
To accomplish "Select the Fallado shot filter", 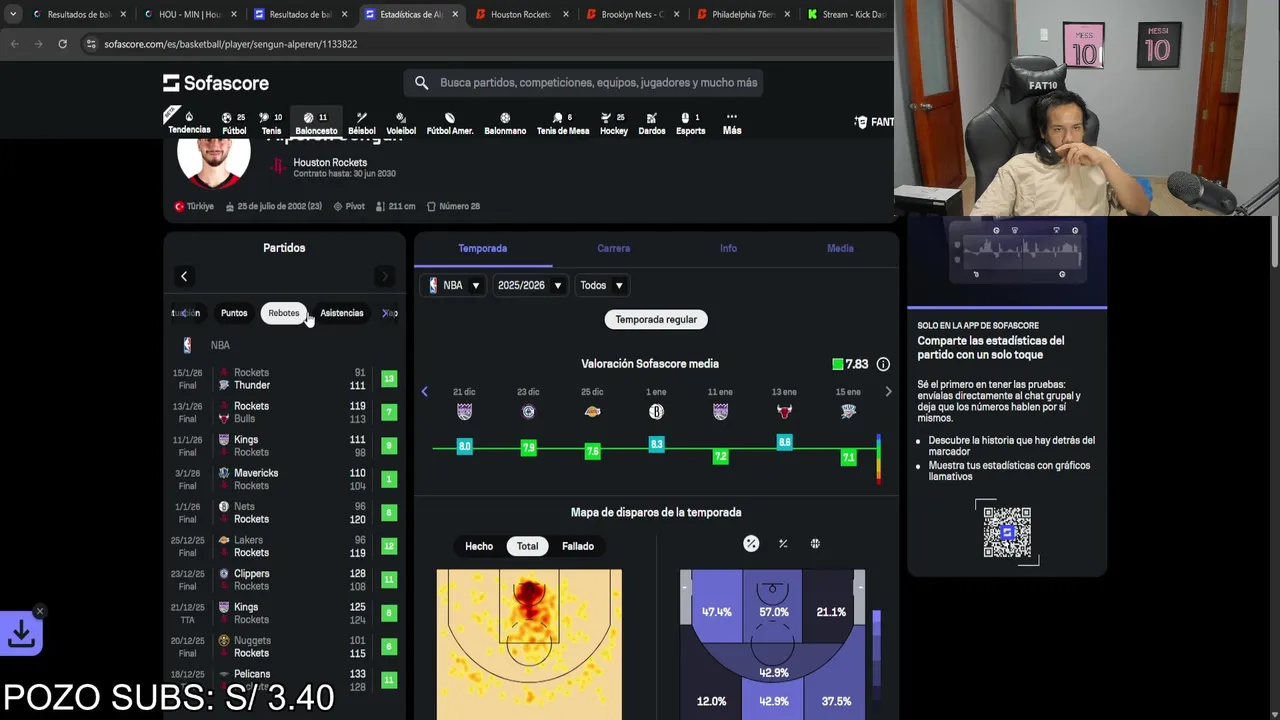I will [x=578, y=546].
